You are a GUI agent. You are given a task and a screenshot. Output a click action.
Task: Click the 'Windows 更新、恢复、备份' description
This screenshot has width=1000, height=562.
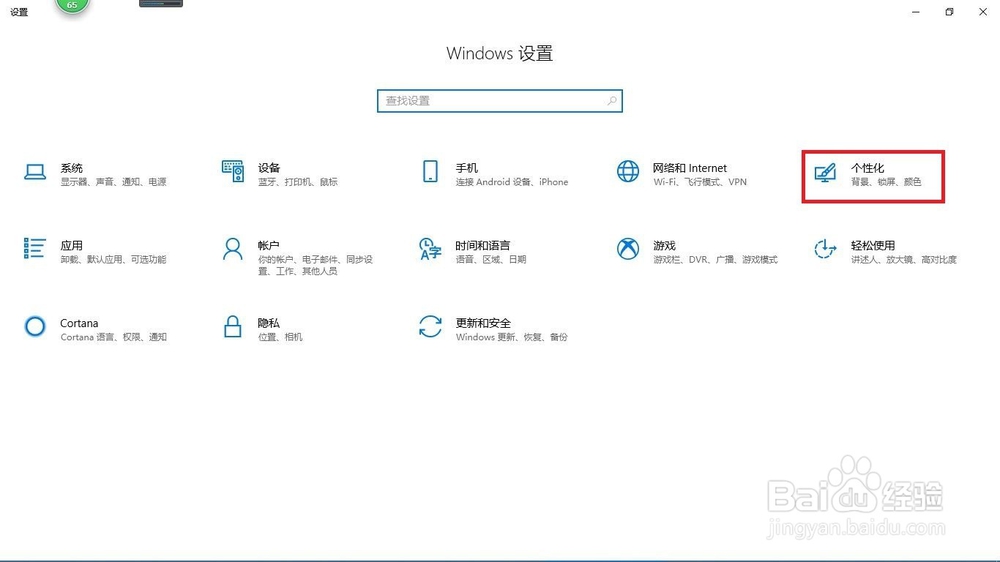[x=511, y=337]
